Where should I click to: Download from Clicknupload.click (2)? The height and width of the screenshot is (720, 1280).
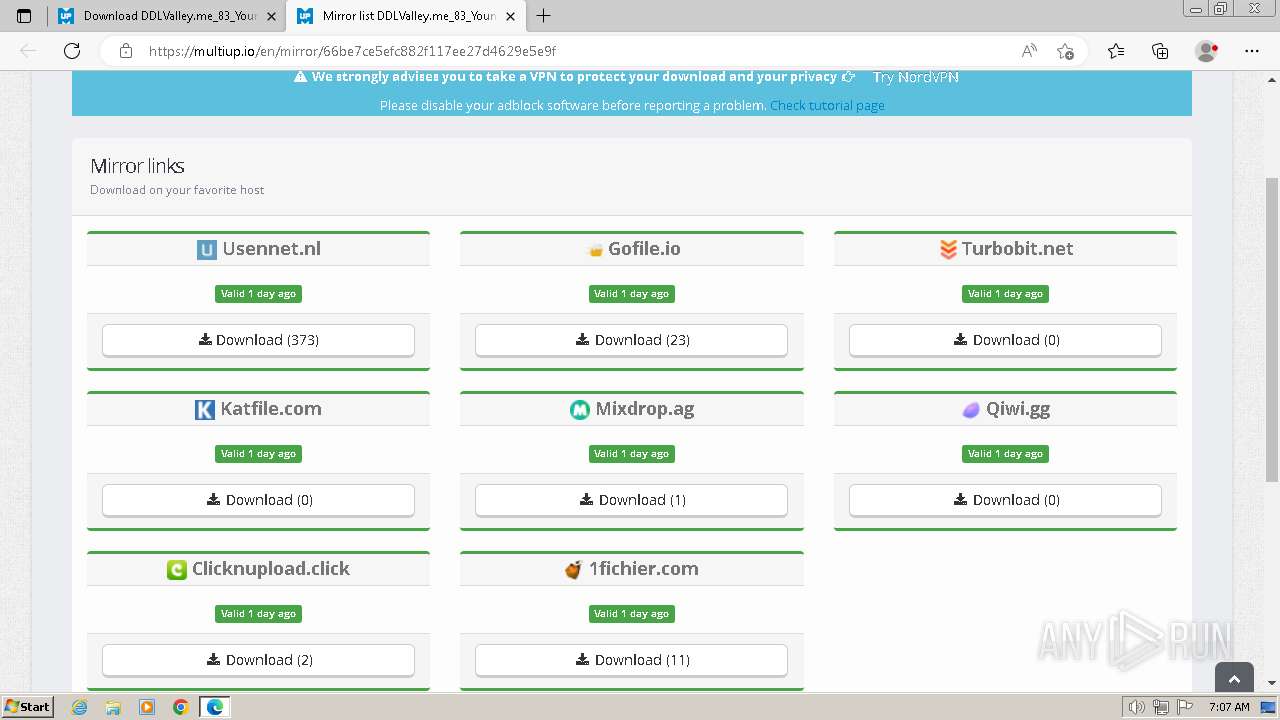coord(258,660)
